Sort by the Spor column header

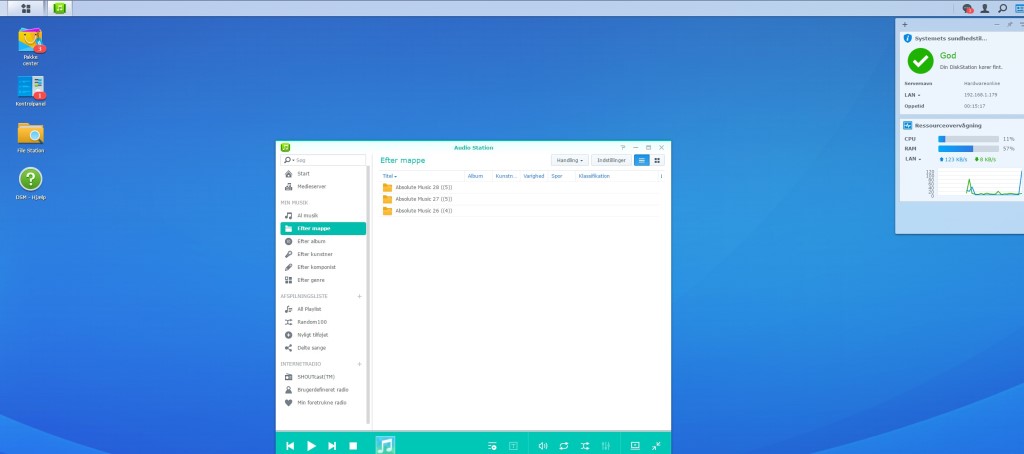coord(557,176)
